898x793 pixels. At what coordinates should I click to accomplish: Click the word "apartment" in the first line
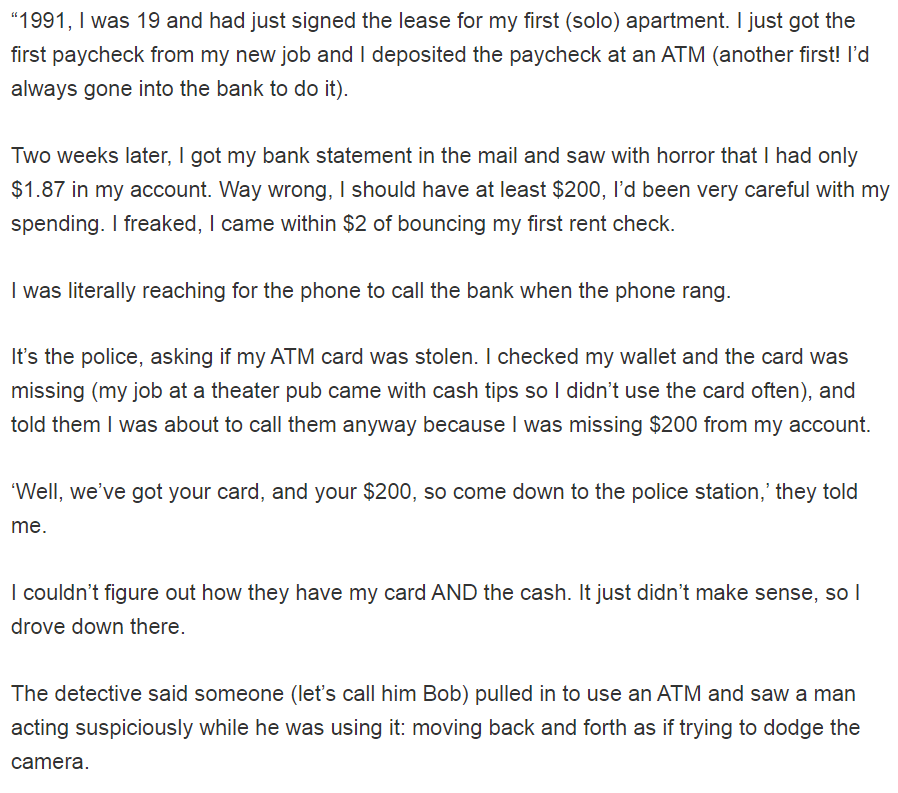tap(675, 21)
